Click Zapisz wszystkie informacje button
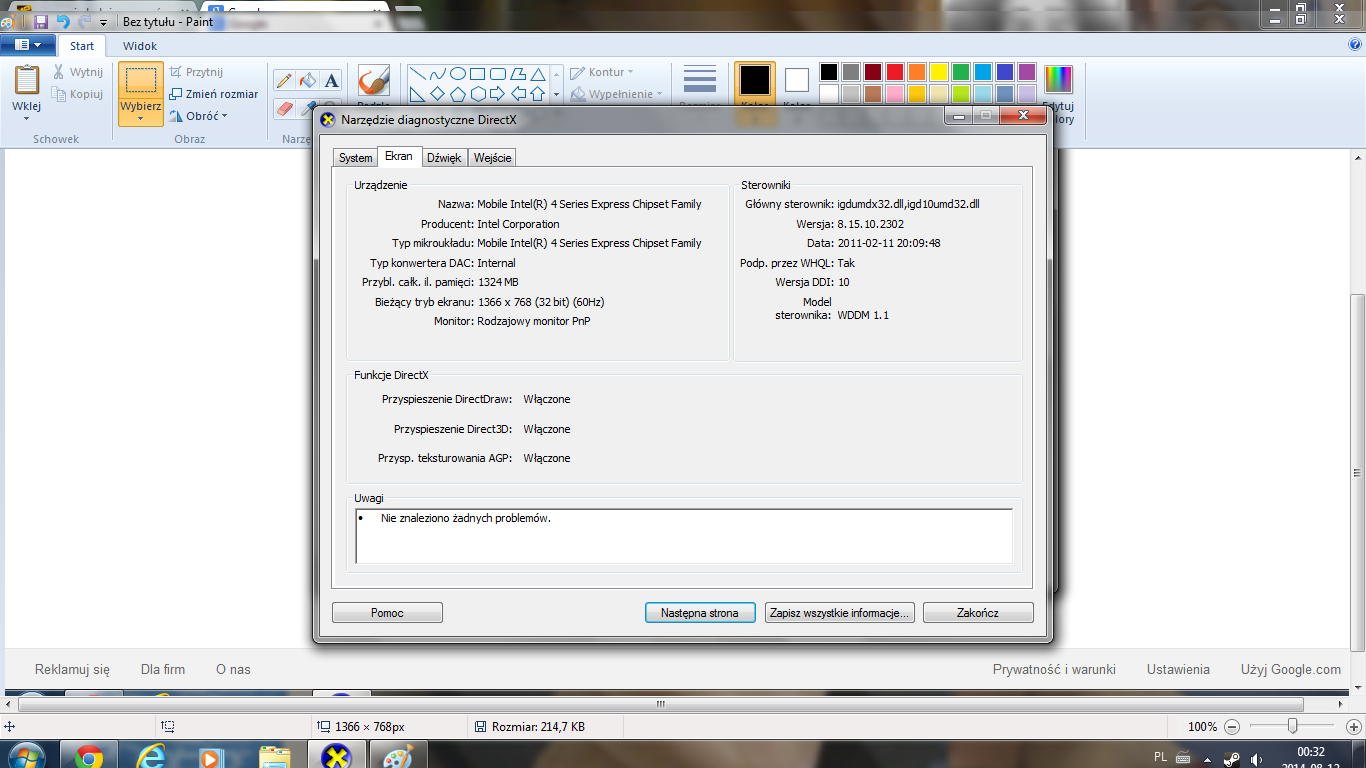The image size is (1366, 768). click(x=839, y=613)
